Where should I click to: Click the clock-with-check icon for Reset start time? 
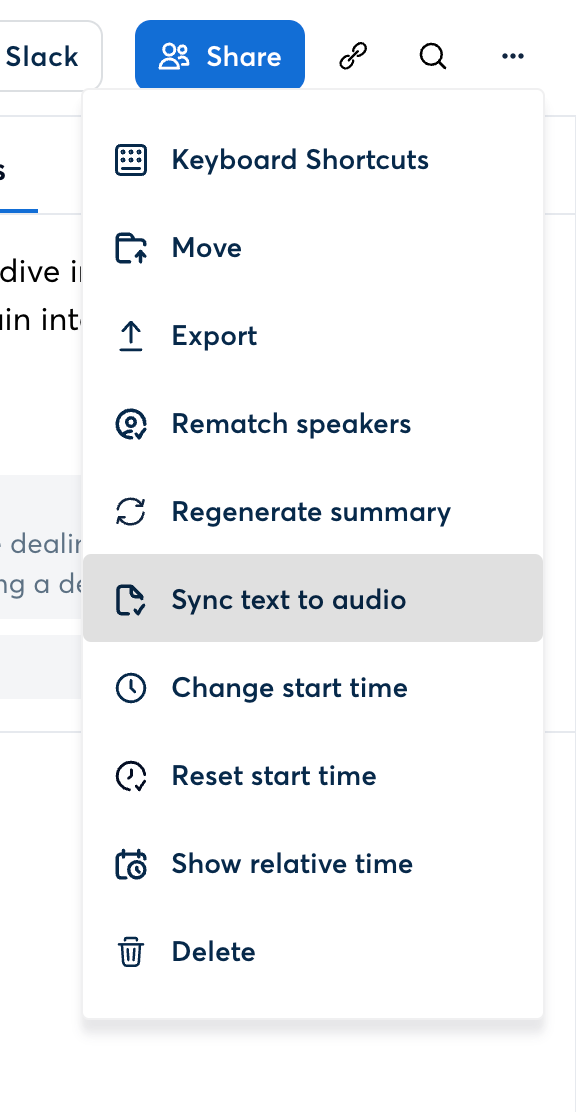coord(131,775)
